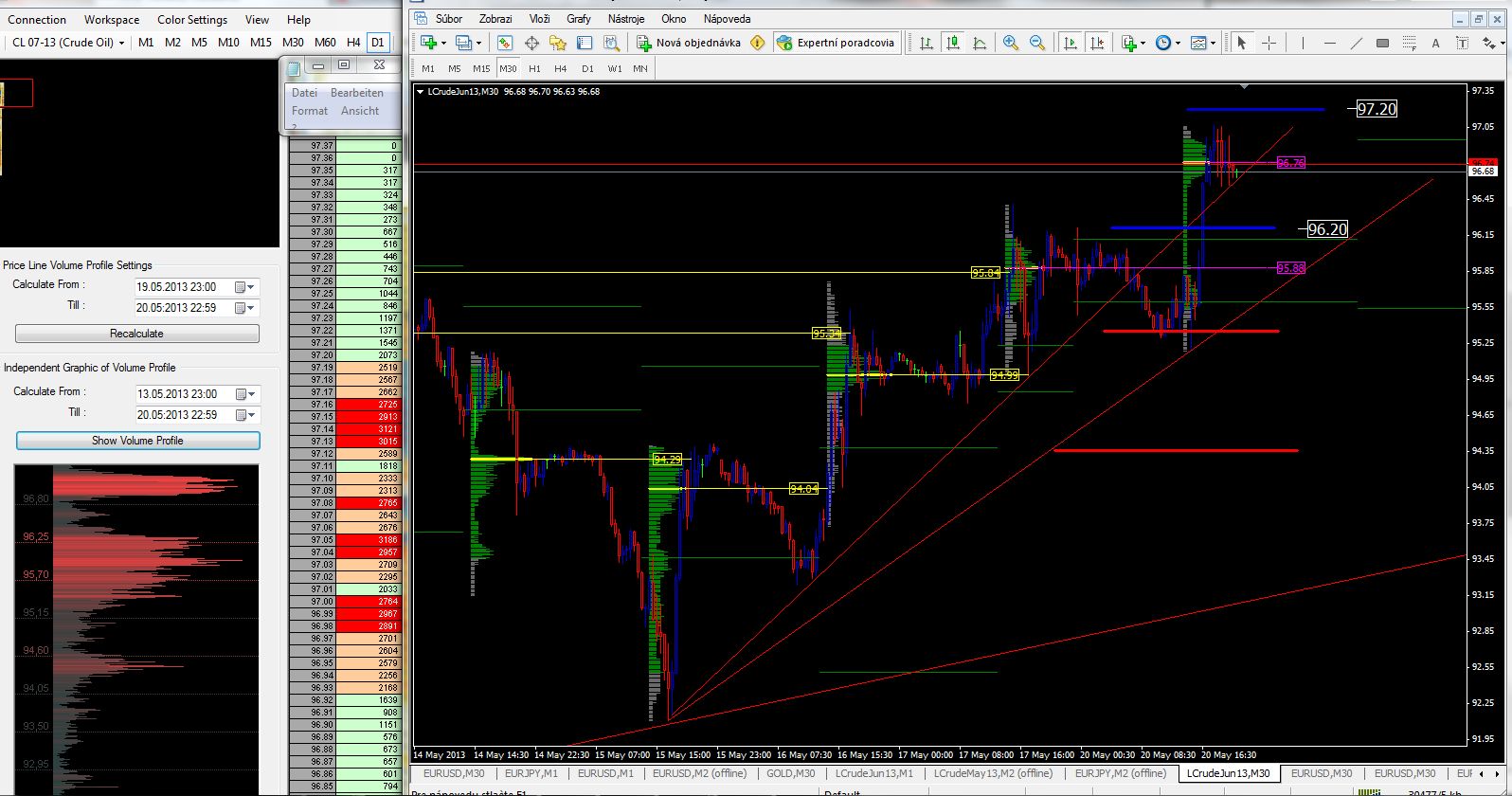Select the horizontal line drawing tool

[1330, 43]
